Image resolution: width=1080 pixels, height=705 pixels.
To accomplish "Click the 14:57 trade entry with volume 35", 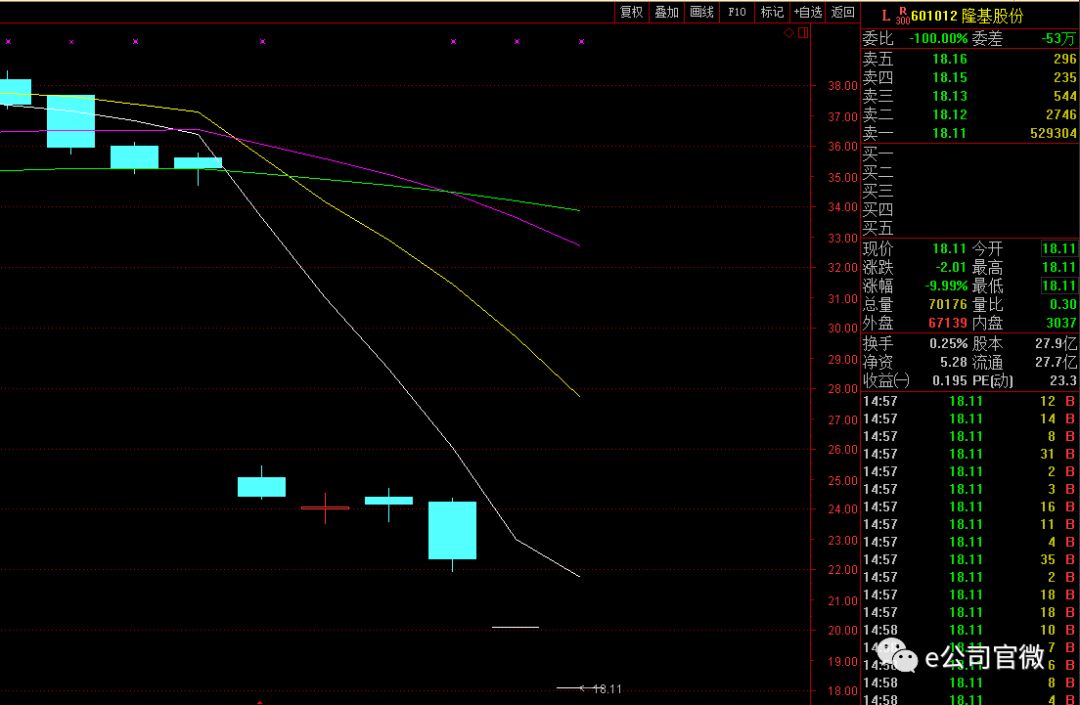I will point(970,560).
